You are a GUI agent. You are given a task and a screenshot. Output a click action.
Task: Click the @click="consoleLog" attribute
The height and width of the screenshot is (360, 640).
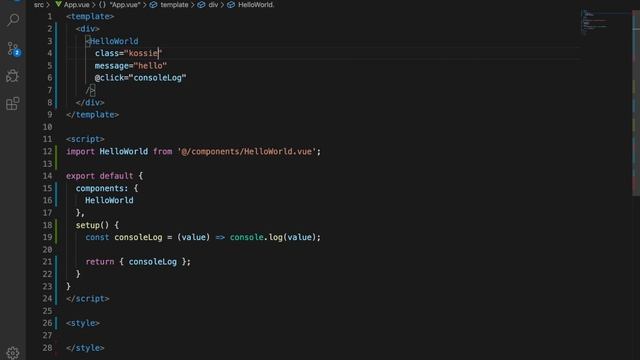pyautogui.click(x=140, y=78)
